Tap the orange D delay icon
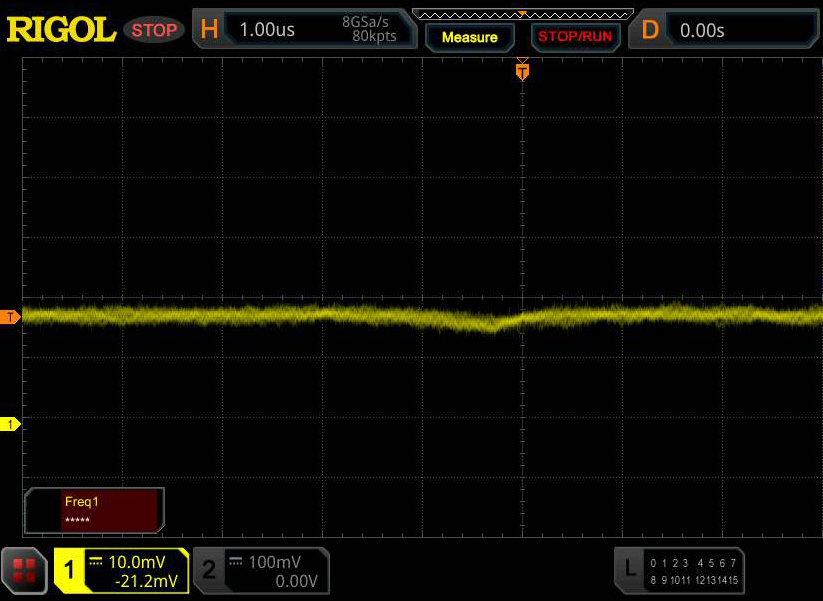This screenshot has height=601, width=823. (650, 30)
